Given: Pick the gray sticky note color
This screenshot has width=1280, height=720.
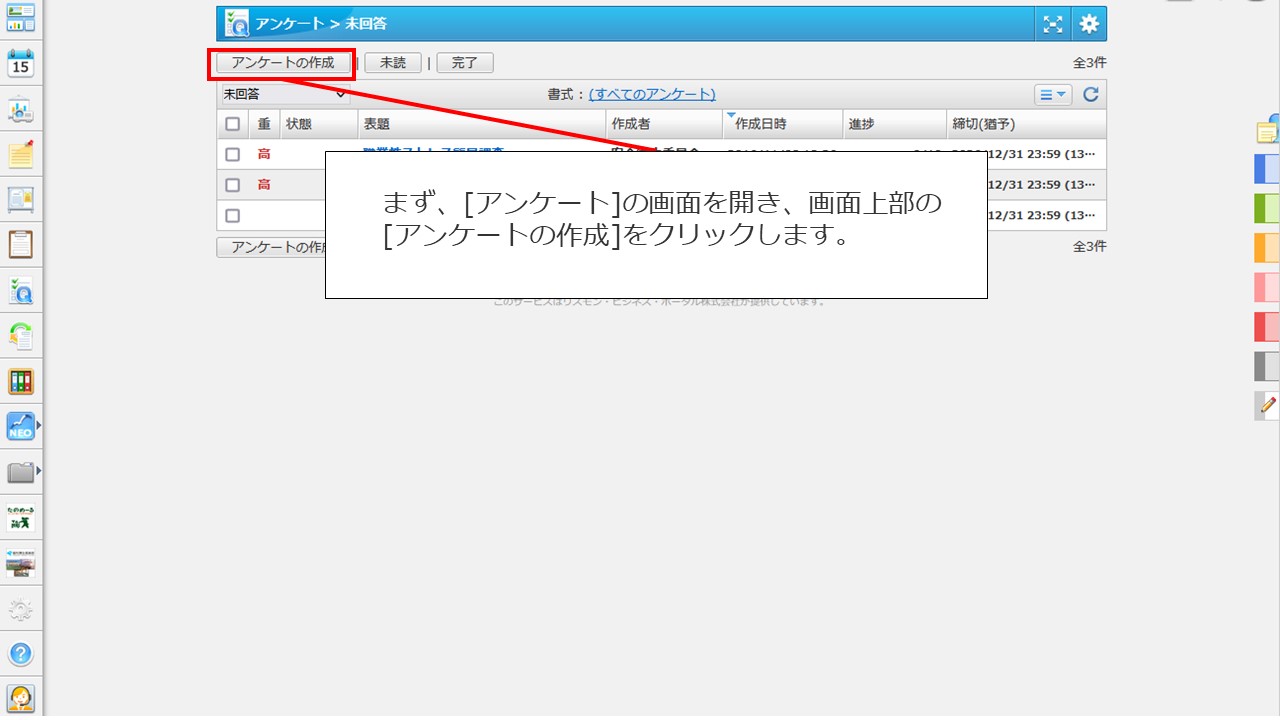Looking at the screenshot, I should (x=1268, y=366).
